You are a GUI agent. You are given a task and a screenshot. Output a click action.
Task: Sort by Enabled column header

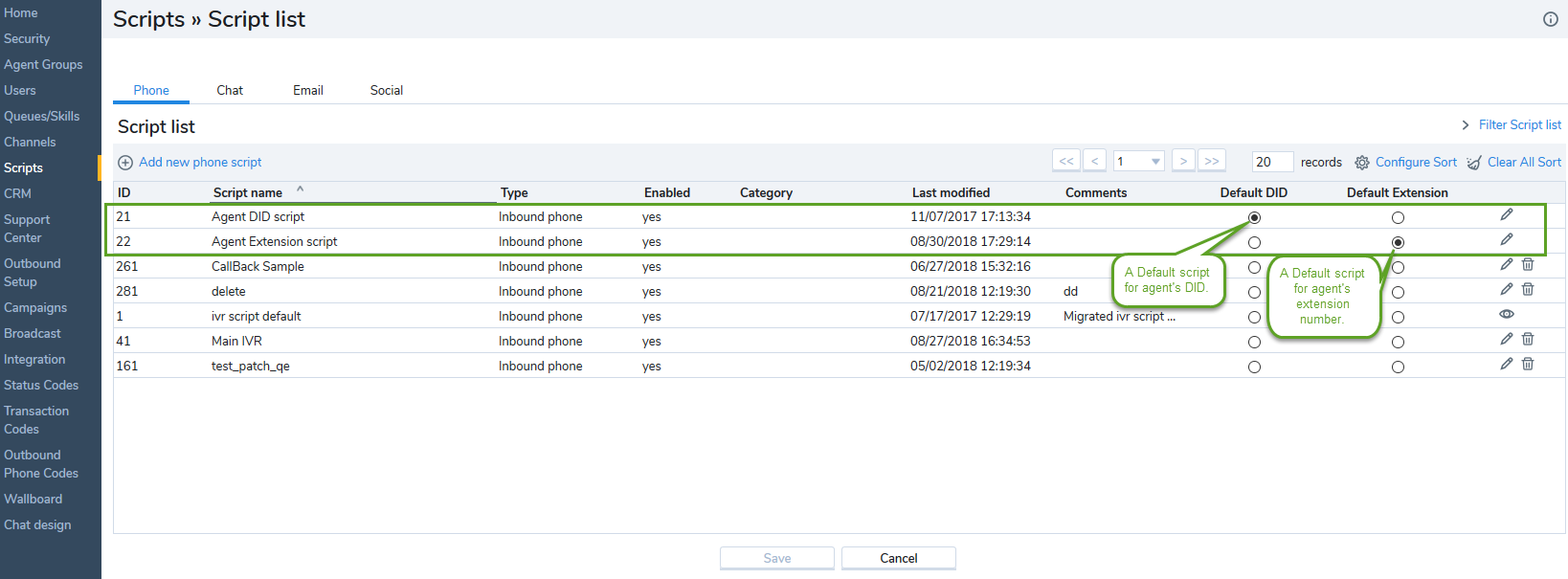pyautogui.click(x=667, y=192)
